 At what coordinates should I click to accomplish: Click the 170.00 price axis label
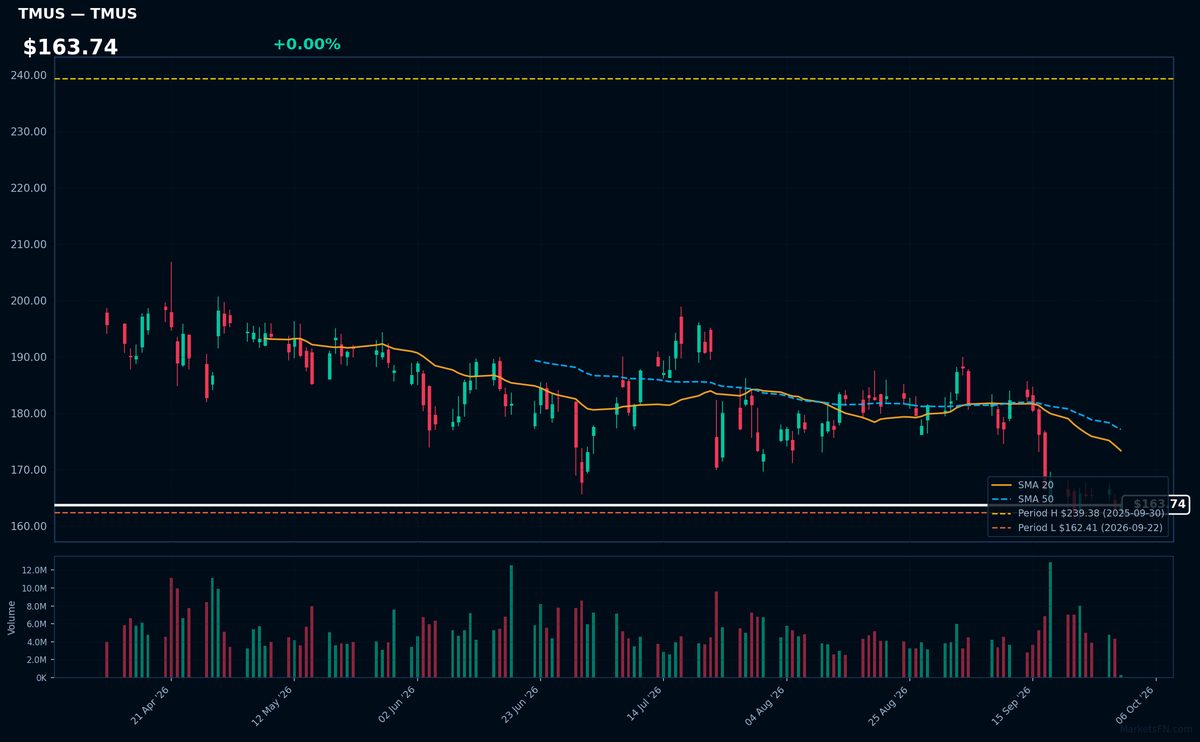tap(29, 470)
